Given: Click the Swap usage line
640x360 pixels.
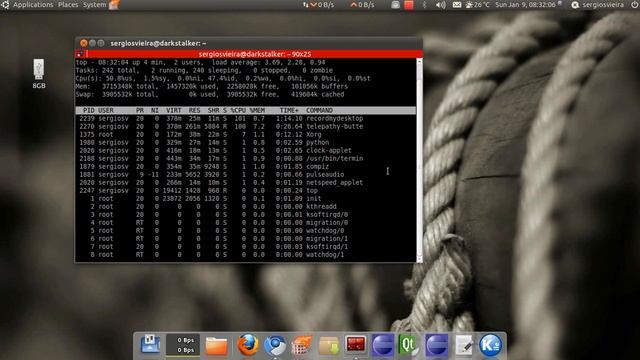Looking at the screenshot, I should coord(210,94).
